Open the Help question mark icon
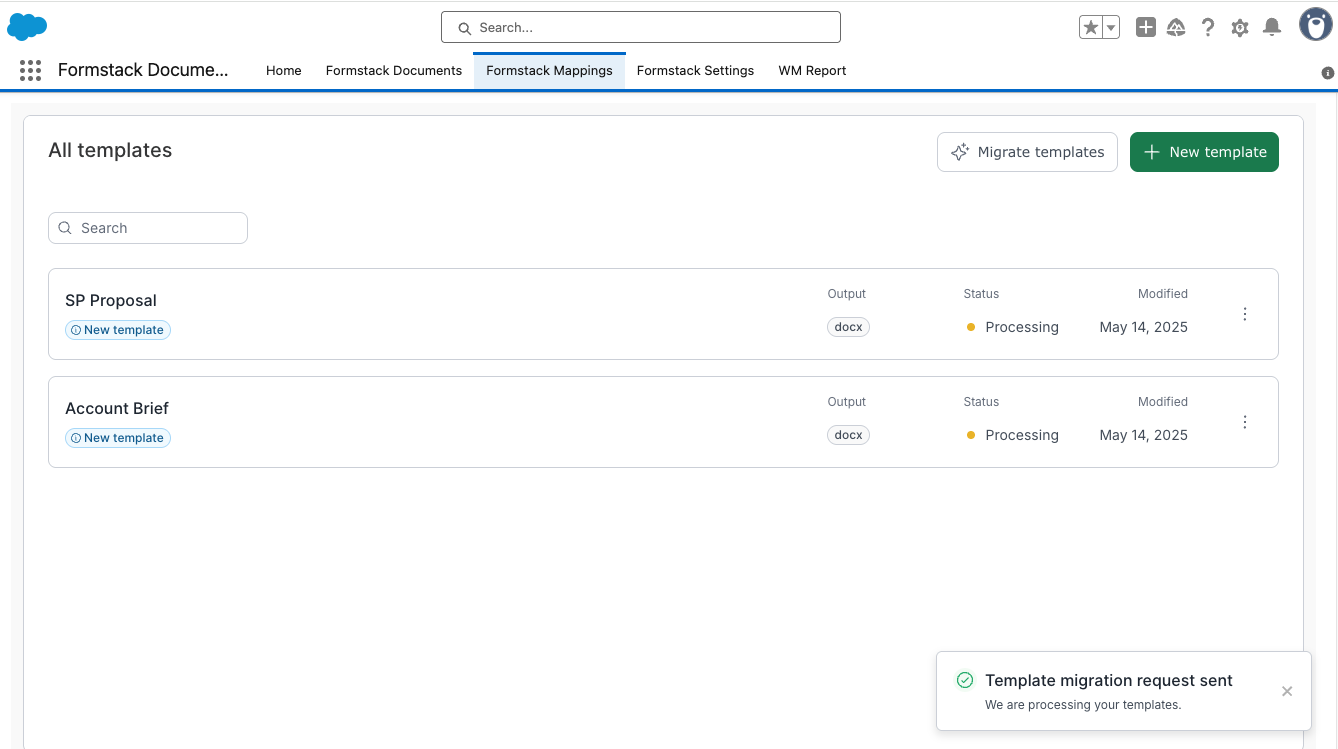The height and width of the screenshot is (749, 1338). (x=1208, y=28)
